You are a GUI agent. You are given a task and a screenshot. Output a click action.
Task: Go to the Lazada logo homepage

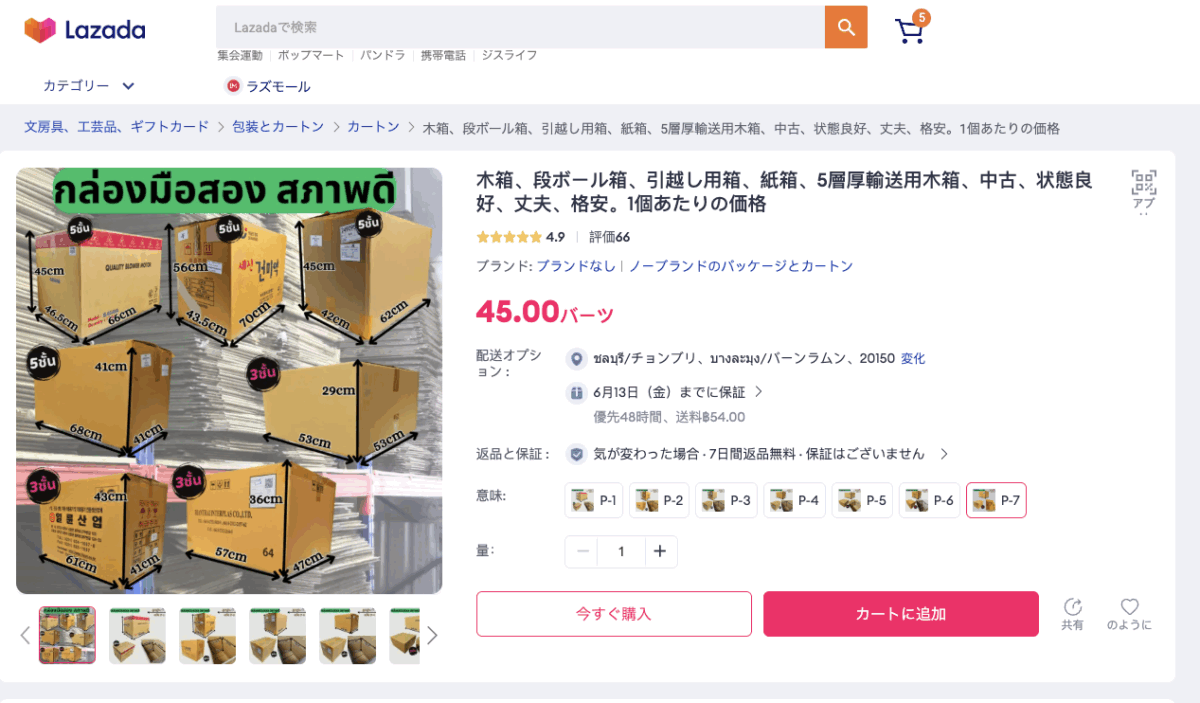tap(85, 30)
